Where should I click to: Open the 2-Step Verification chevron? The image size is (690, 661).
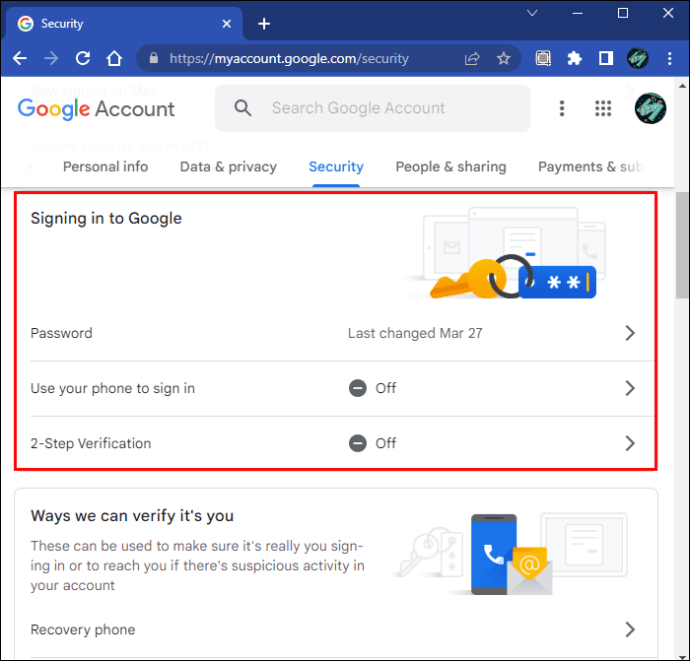(x=630, y=443)
